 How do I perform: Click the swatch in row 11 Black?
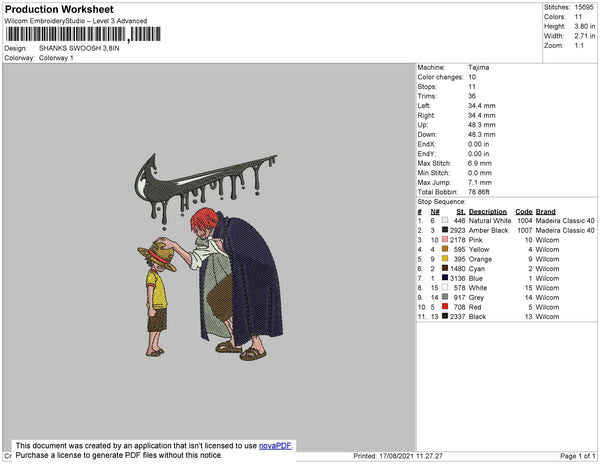445,316
